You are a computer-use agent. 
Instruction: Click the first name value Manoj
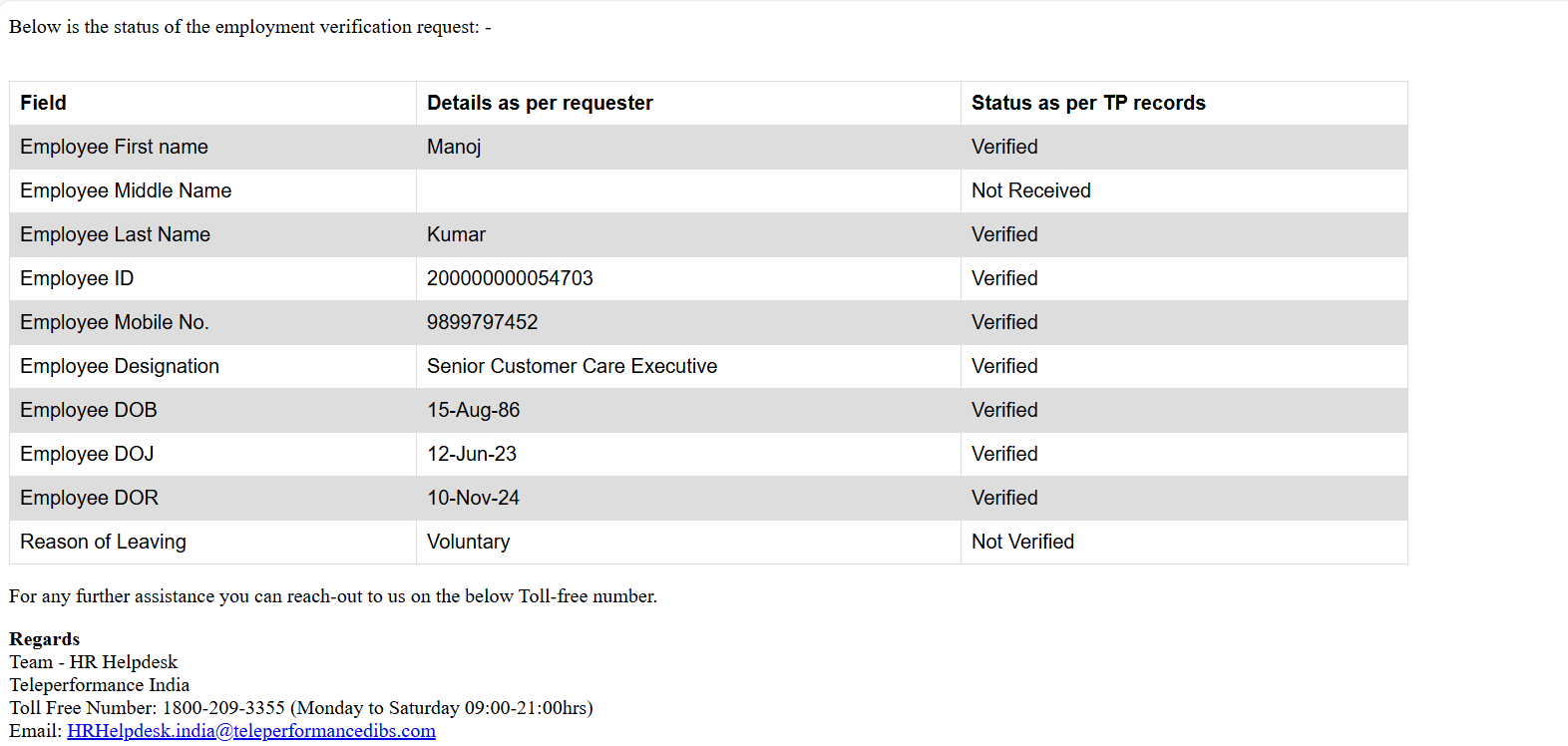454,147
